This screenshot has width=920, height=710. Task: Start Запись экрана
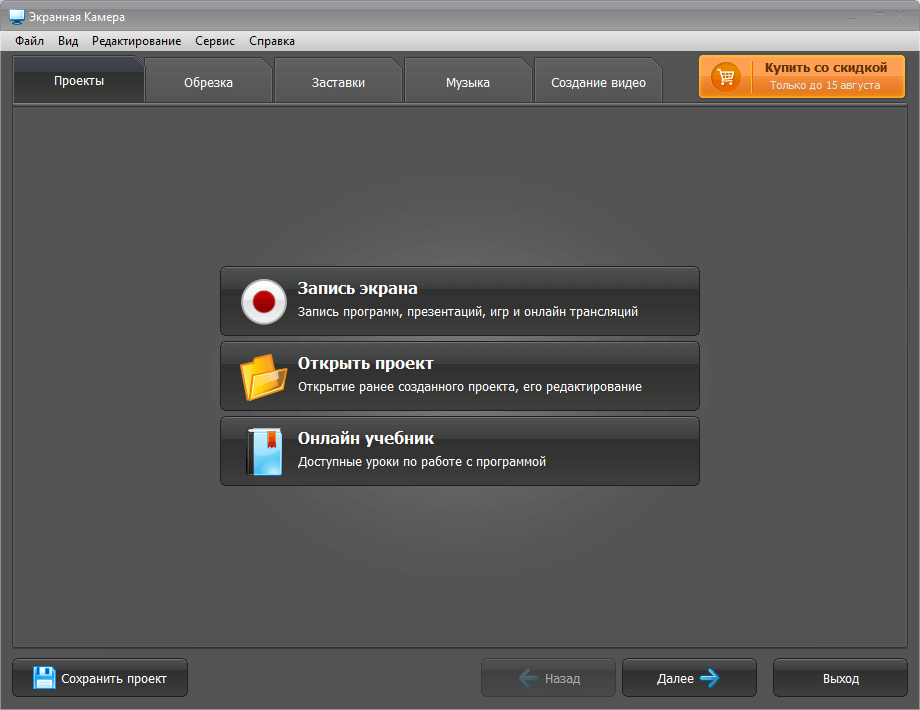click(x=460, y=301)
